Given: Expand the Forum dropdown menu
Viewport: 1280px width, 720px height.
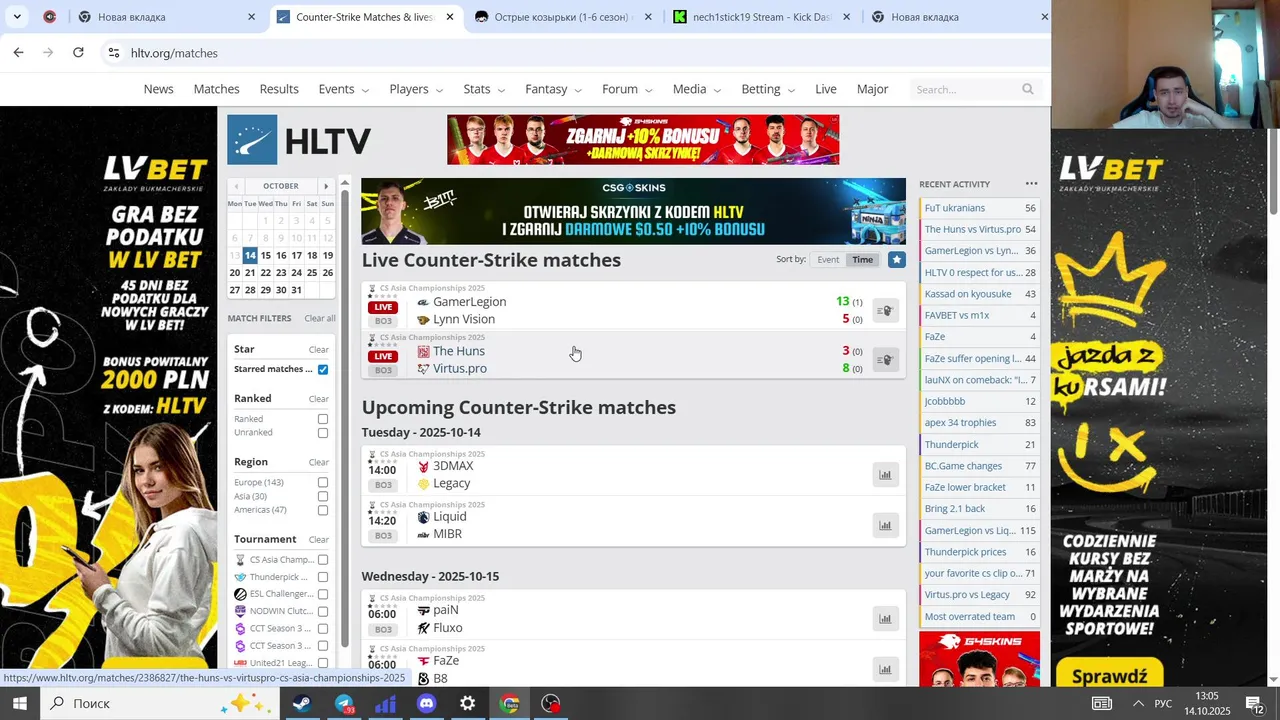Looking at the screenshot, I should (x=627, y=89).
